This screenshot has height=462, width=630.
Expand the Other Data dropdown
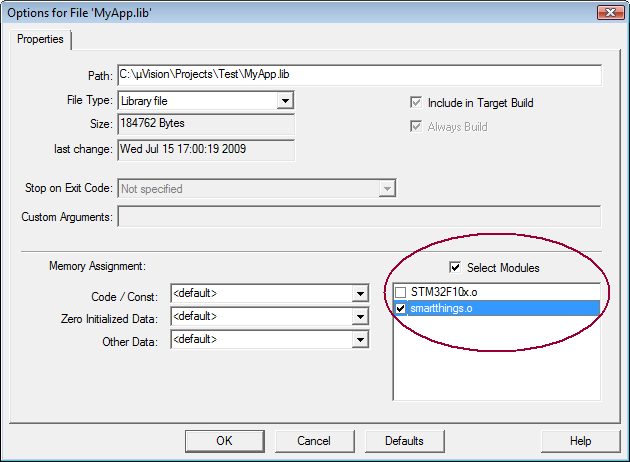click(x=360, y=340)
